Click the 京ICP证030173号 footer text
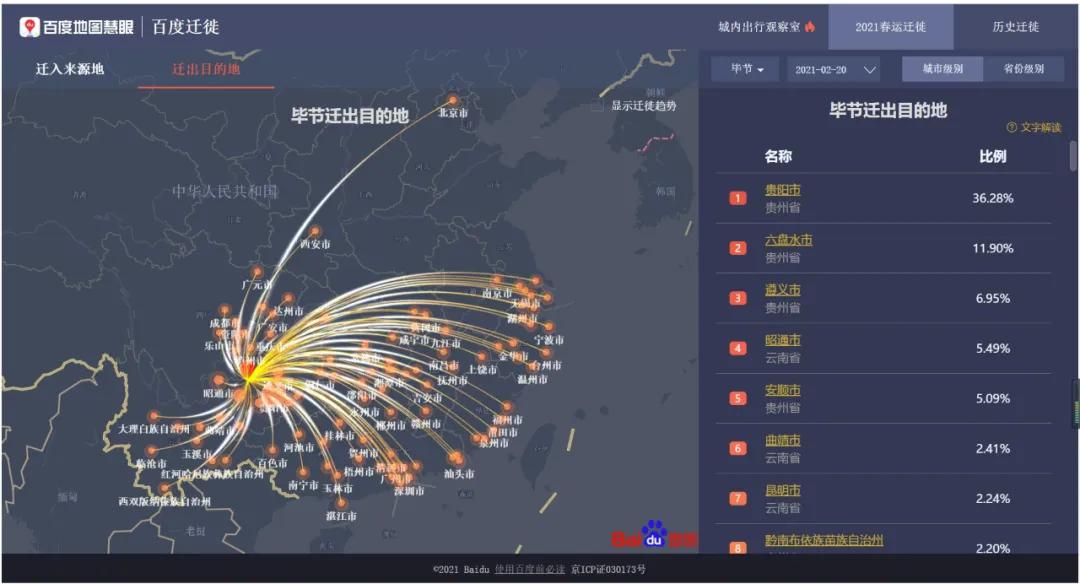Image resolution: width=1080 pixels, height=584 pixels. [608, 570]
